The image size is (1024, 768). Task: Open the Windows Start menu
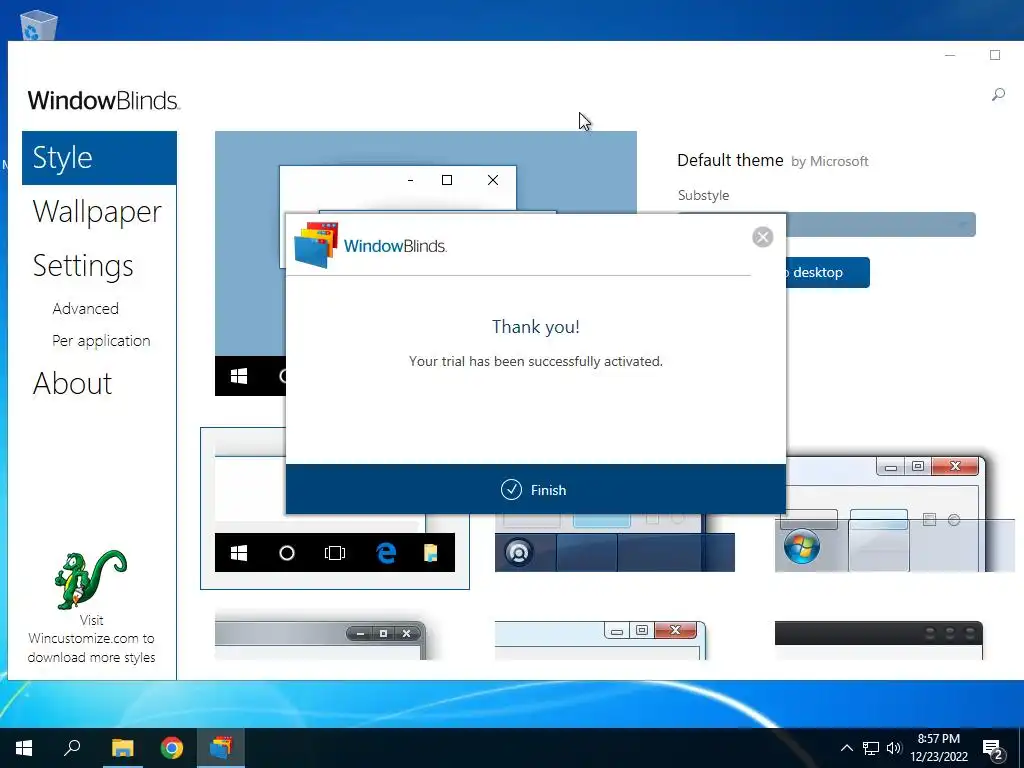point(24,748)
